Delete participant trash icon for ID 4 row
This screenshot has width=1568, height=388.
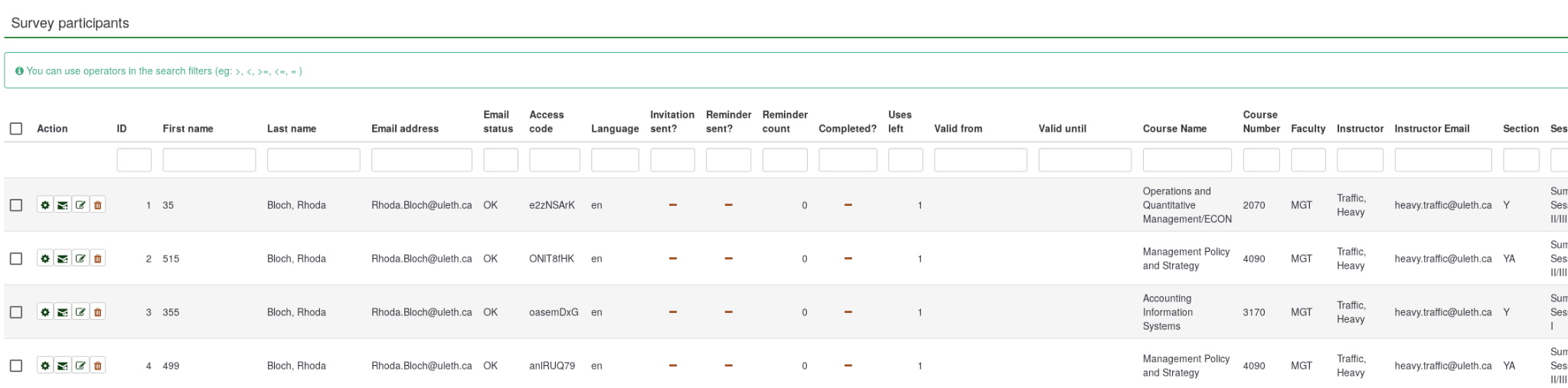(98, 366)
